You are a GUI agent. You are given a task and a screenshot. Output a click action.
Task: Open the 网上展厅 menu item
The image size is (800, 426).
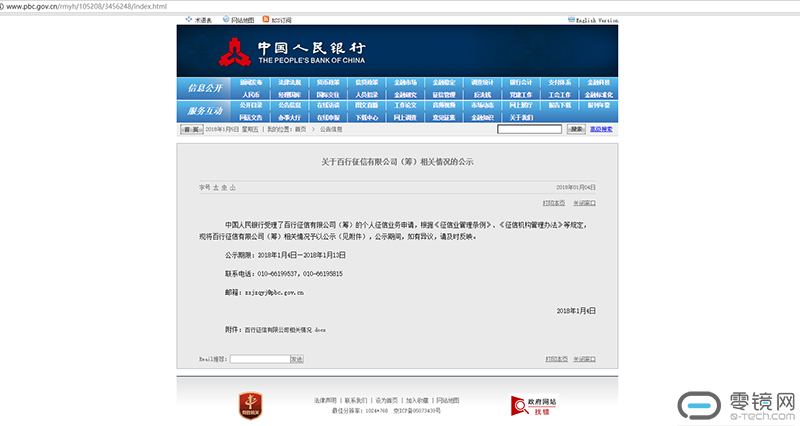tap(521, 105)
